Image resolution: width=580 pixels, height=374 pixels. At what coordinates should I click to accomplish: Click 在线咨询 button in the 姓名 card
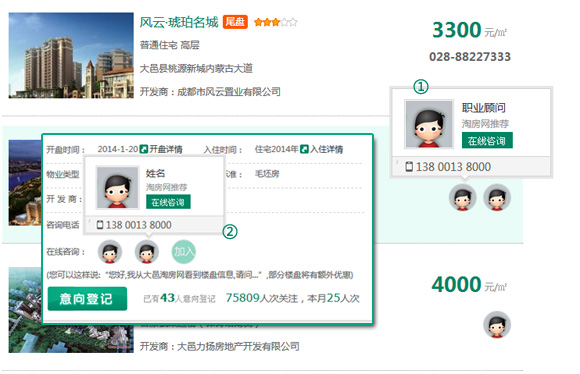[168, 202]
